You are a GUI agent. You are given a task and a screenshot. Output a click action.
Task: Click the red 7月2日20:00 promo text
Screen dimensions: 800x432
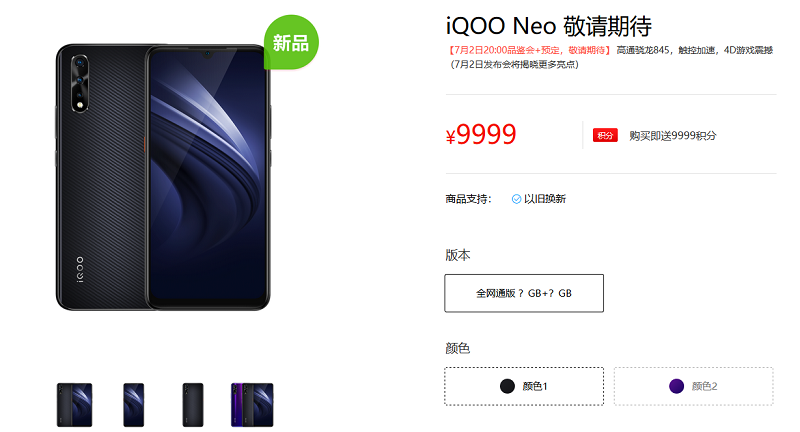tap(529, 50)
